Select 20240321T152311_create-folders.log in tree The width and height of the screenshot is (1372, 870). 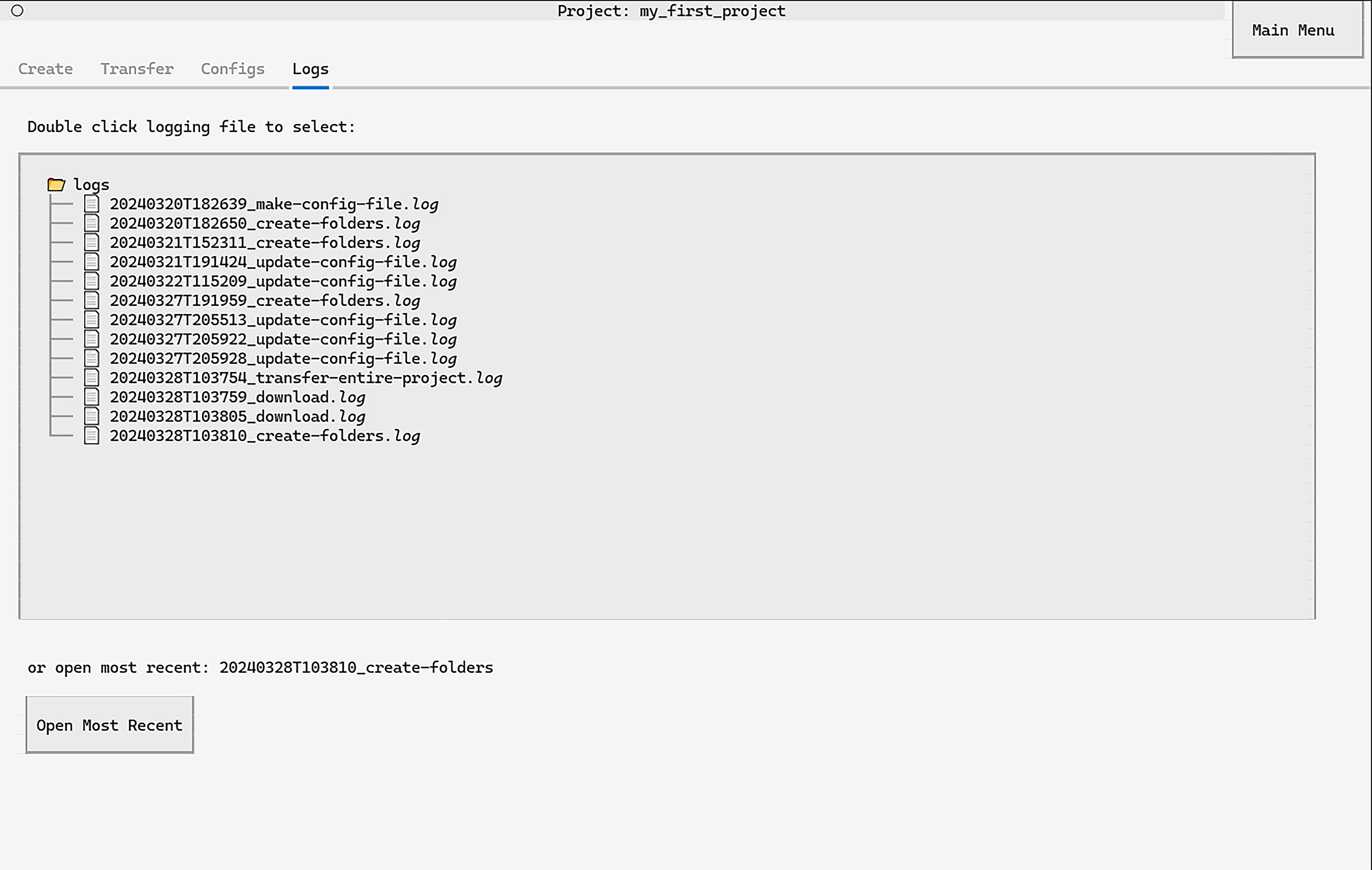click(265, 243)
